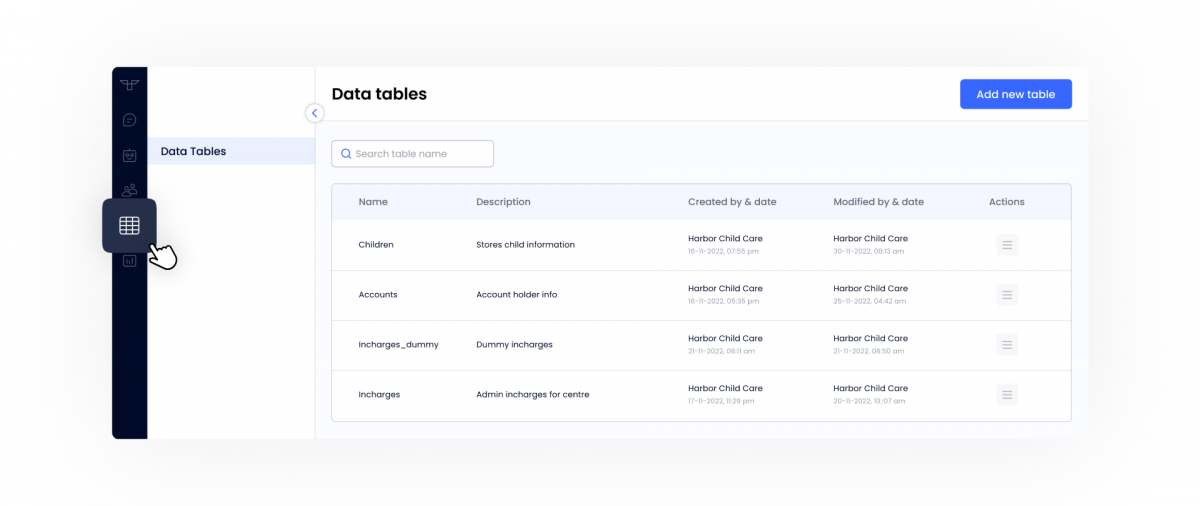The width and height of the screenshot is (1200, 506).
Task: Open the Accounts table row
Action: [378, 295]
